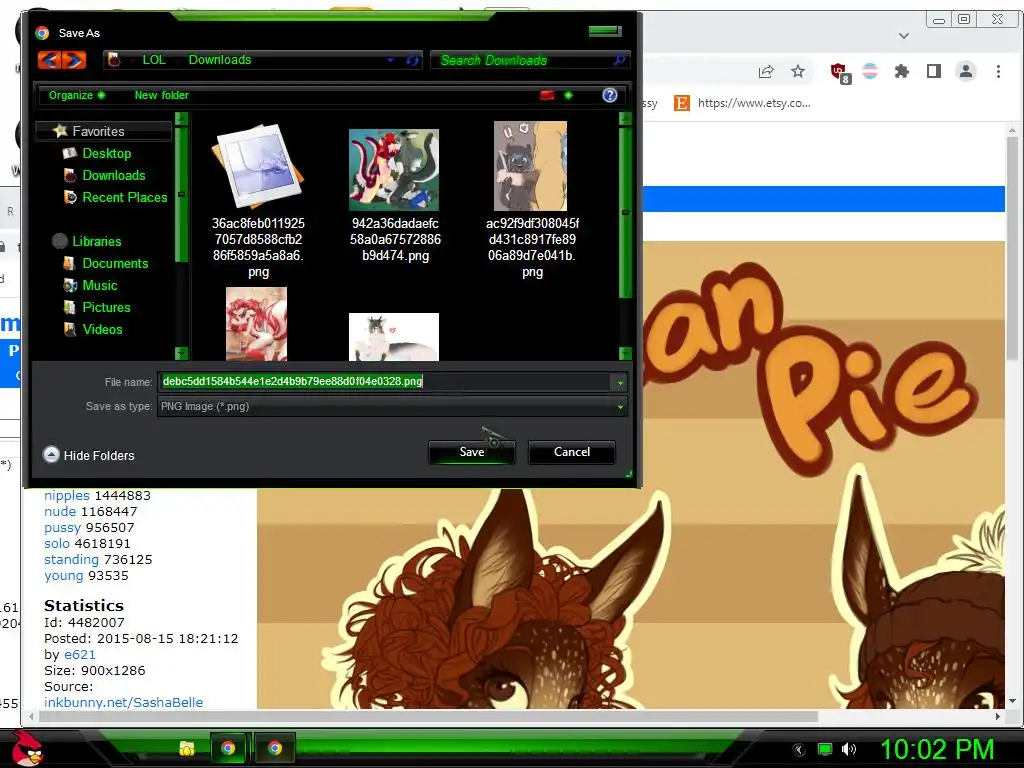Select file 36ac8feb0119257057d8588cfb286f5859a5a8a6.png
Image resolution: width=1024 pixels, height=768 pixels.
pyautogui.click(x=258, y=201)
